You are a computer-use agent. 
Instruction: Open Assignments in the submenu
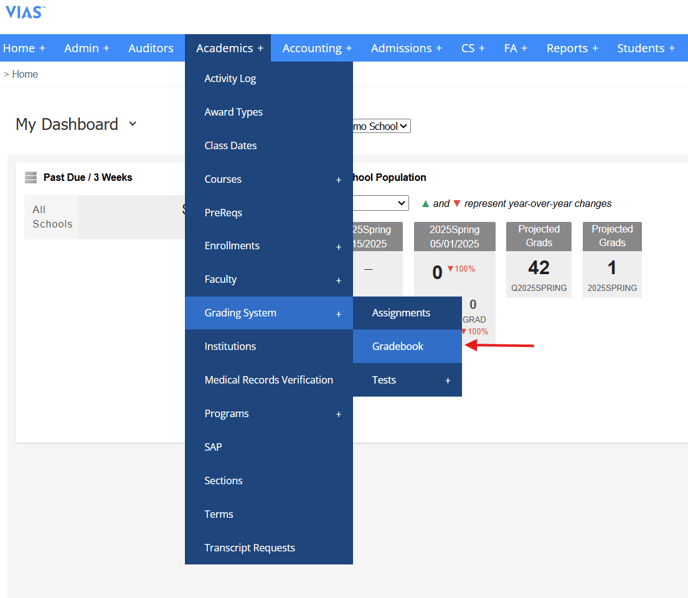(x=401, y=313)
